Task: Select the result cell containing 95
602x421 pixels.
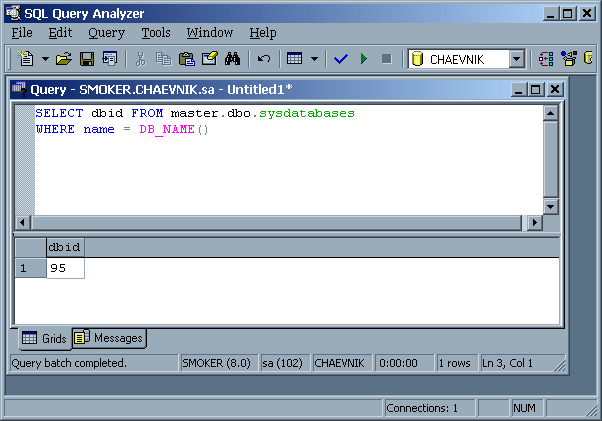Action: pyautogui.click(x=65, y=268)
